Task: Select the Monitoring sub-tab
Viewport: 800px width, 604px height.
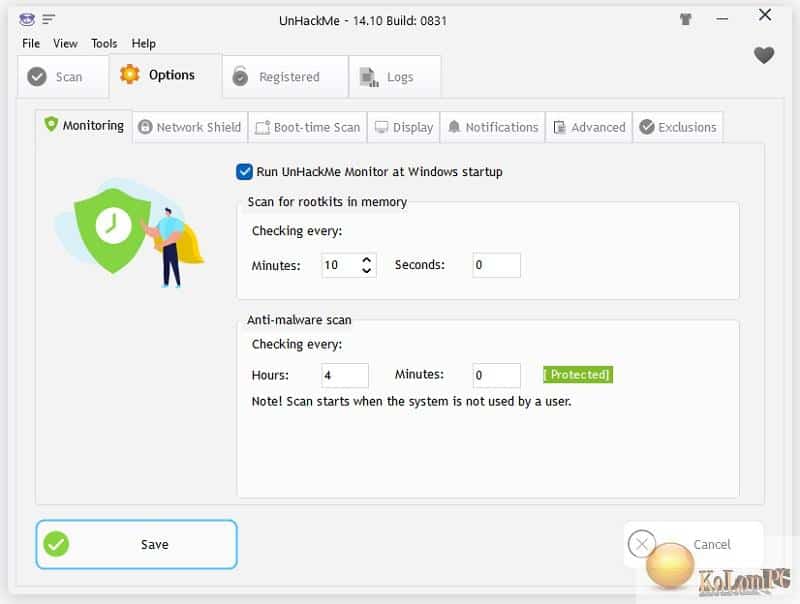Action: [85, 125]
